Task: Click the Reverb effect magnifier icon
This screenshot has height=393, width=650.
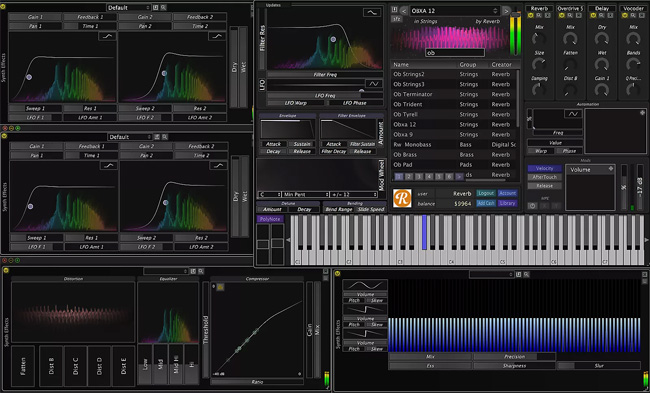Action: pyautogui.click(x=538, y=15)
